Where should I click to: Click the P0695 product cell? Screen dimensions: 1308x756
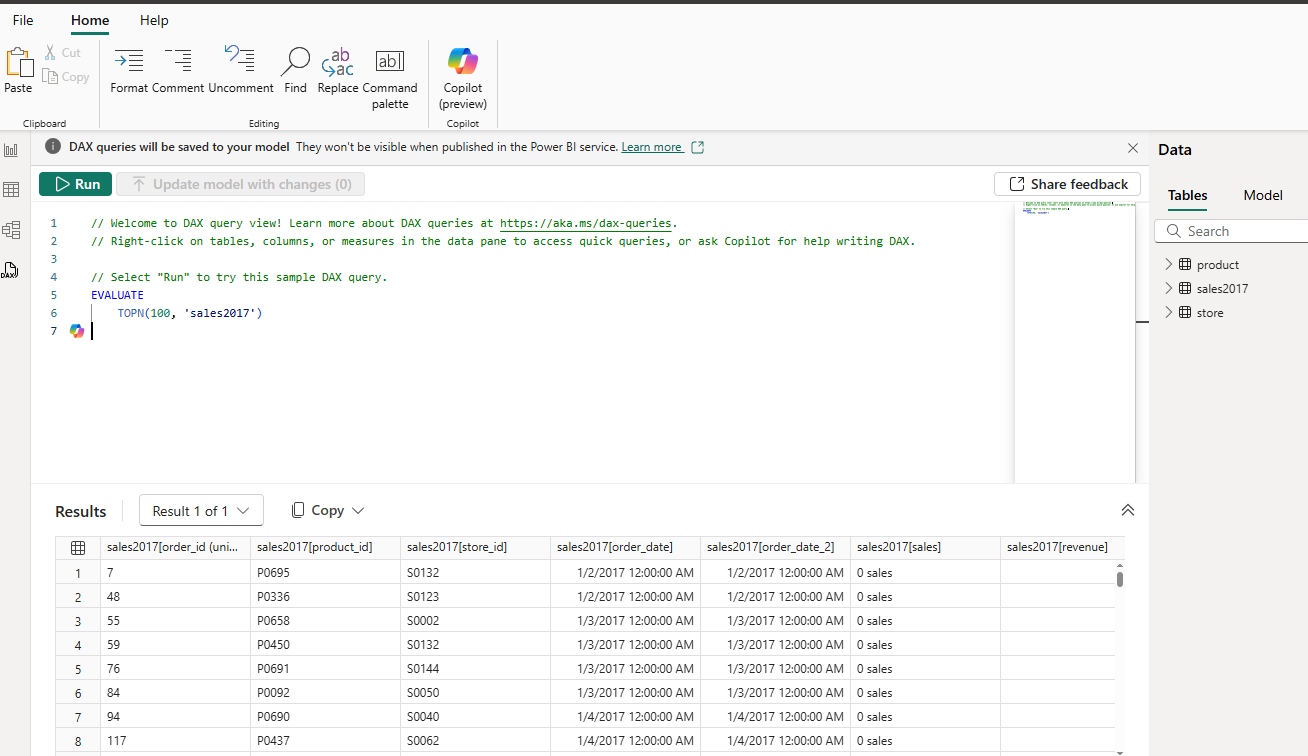pos(325,573)
